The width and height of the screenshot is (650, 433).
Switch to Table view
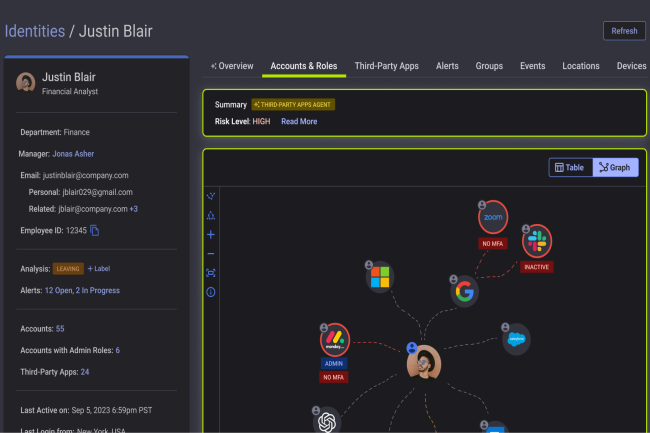pyautogui.click(x=570, y=168)
